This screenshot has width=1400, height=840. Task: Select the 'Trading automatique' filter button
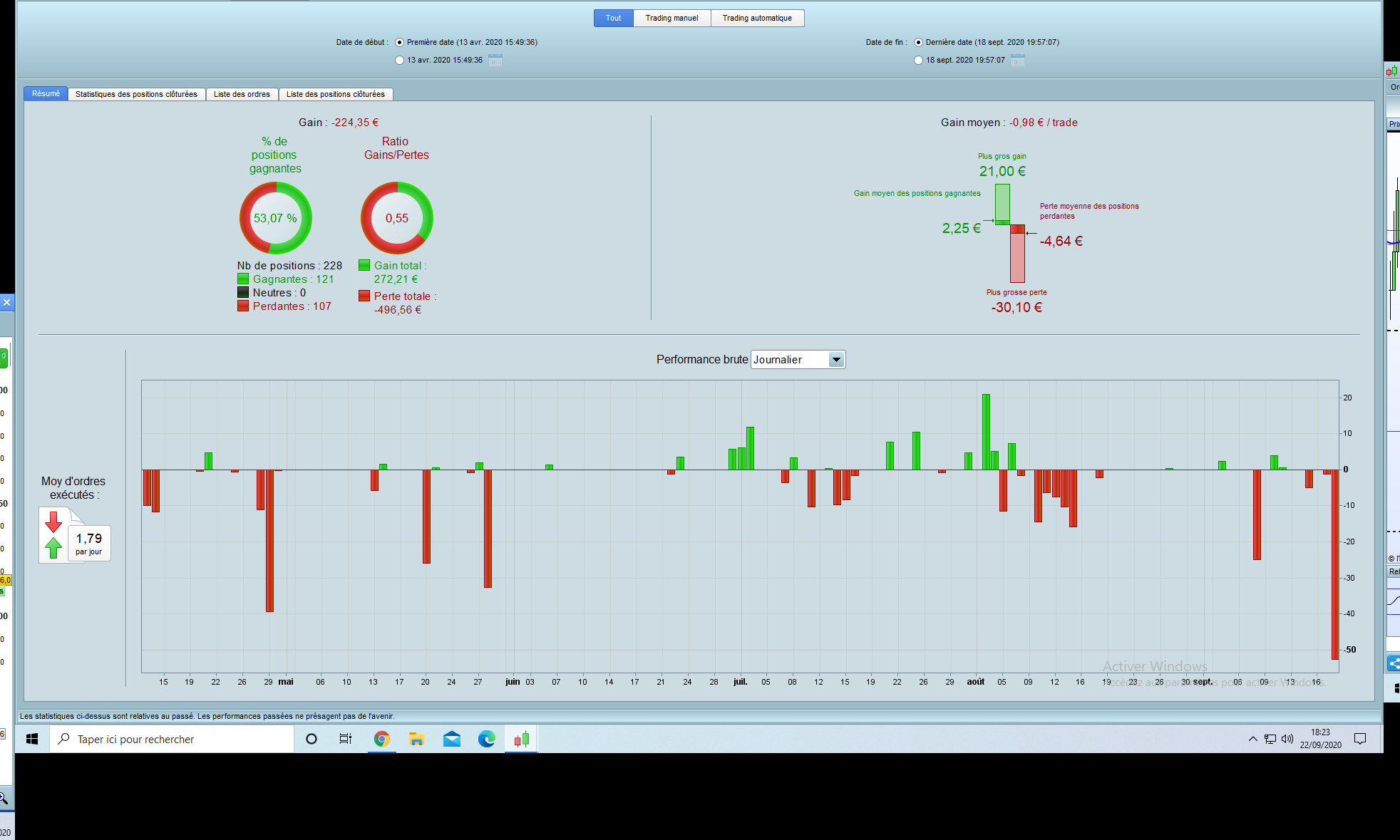click(757, 18)
